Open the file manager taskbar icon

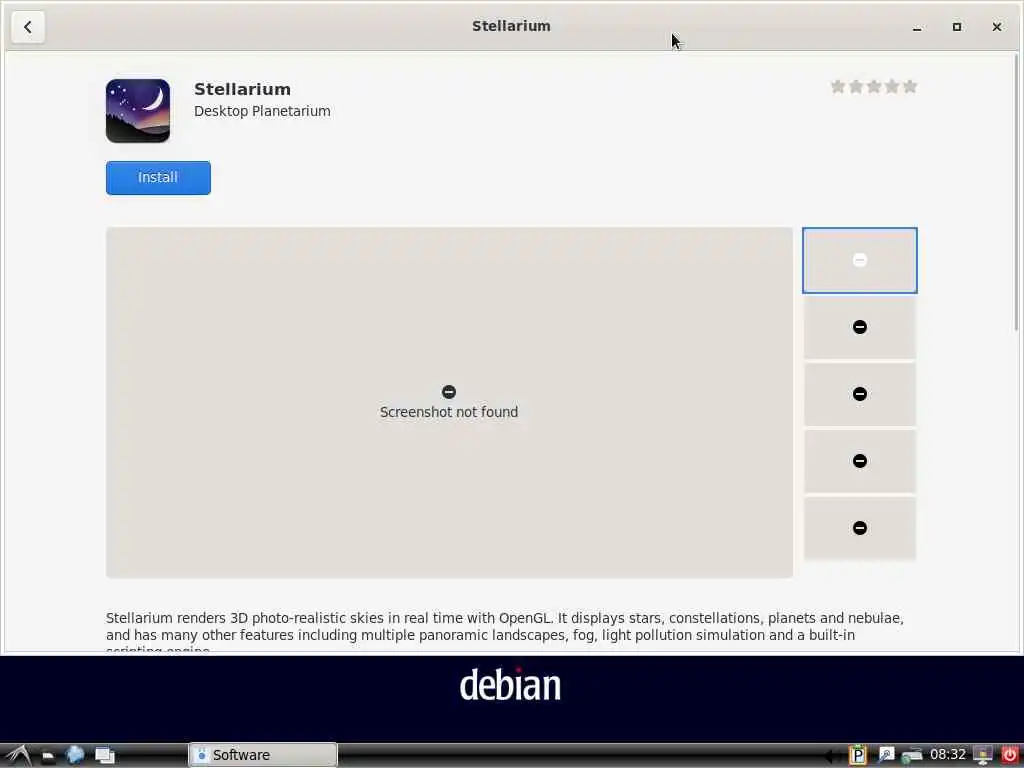(x=48, y=756)
